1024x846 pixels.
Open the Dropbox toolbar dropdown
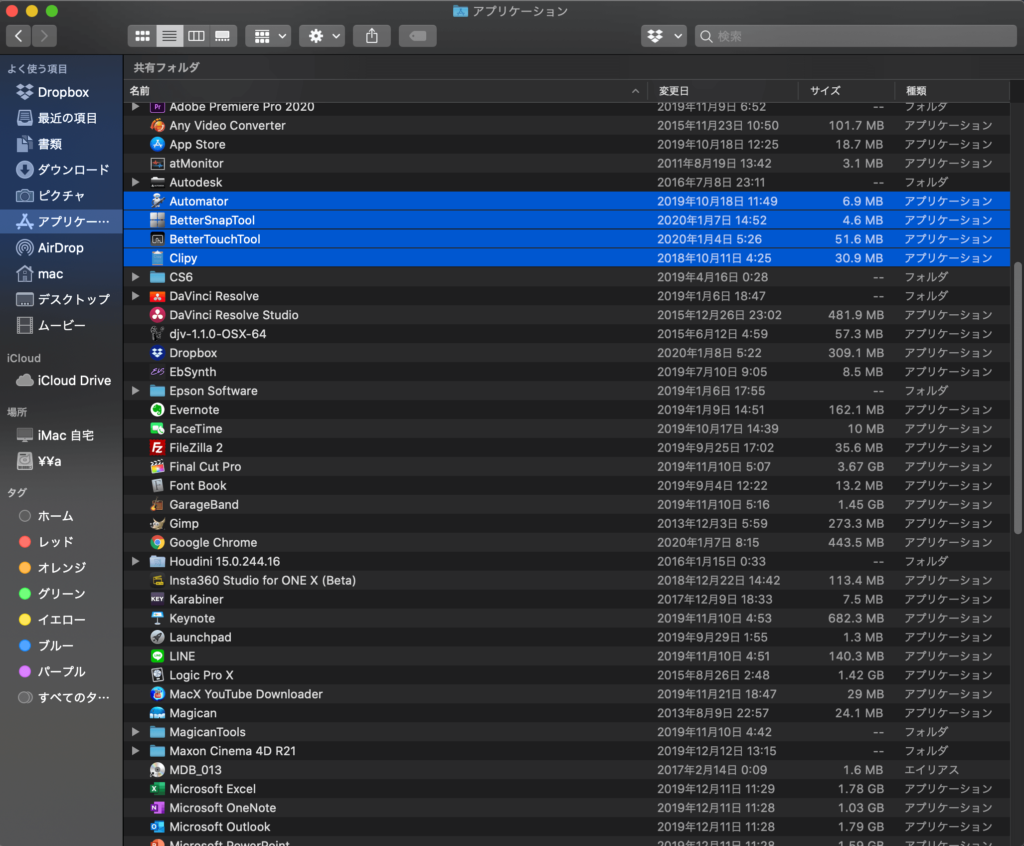coord(664,36)
